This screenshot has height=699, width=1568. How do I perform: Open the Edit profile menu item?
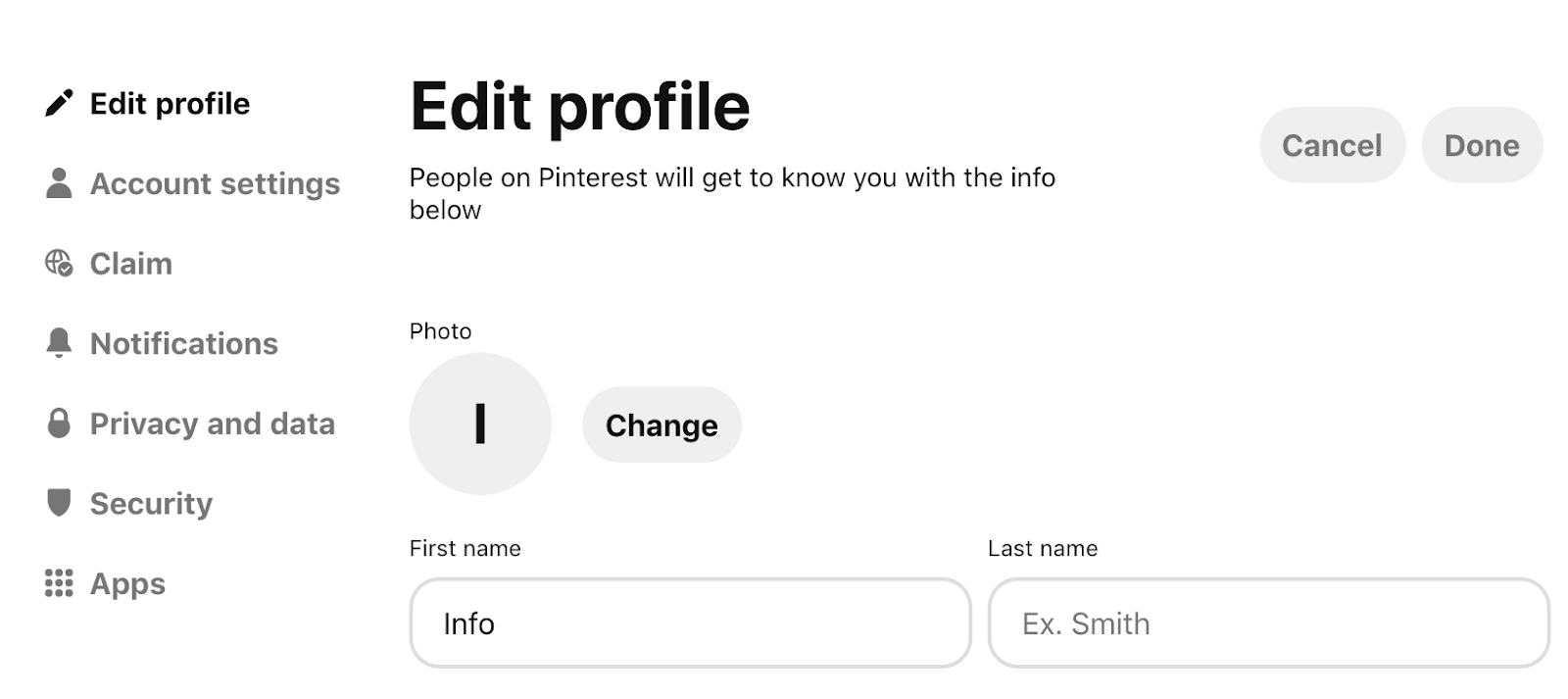click(x=170, y=104)
